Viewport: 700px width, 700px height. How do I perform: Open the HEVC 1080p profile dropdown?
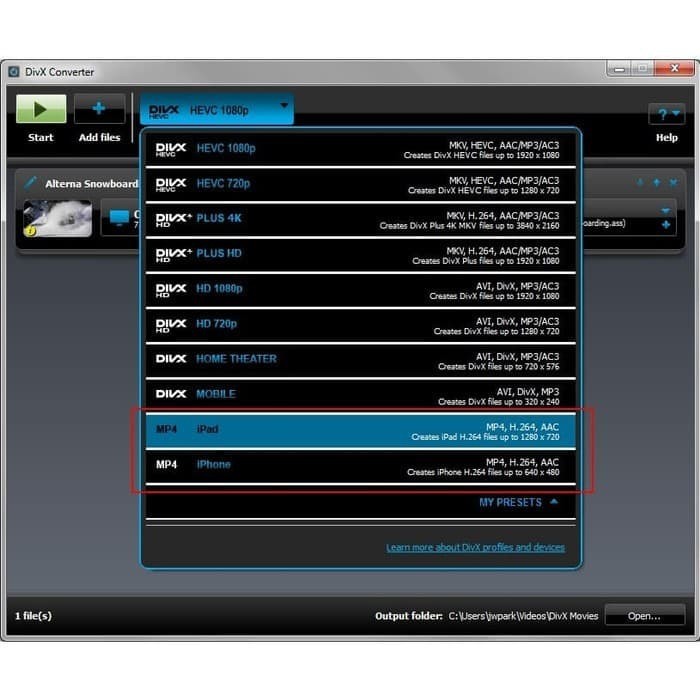pyautogui.click(x=217, y=109)
